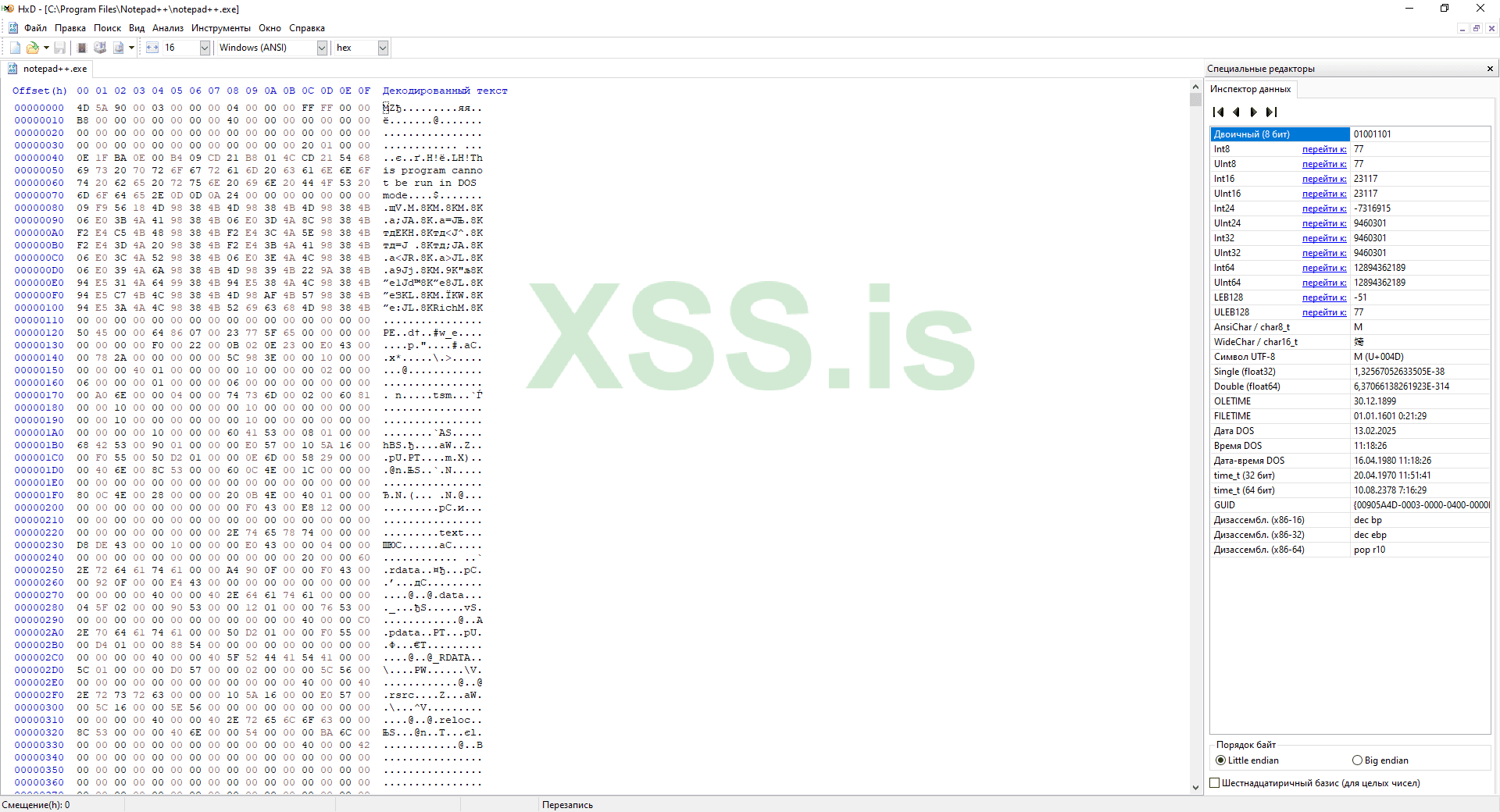This screenshot has width=1500, height=812.
Task: Click the Дизассембл. (x86-64) row label
Action: tap(1259, 550)
